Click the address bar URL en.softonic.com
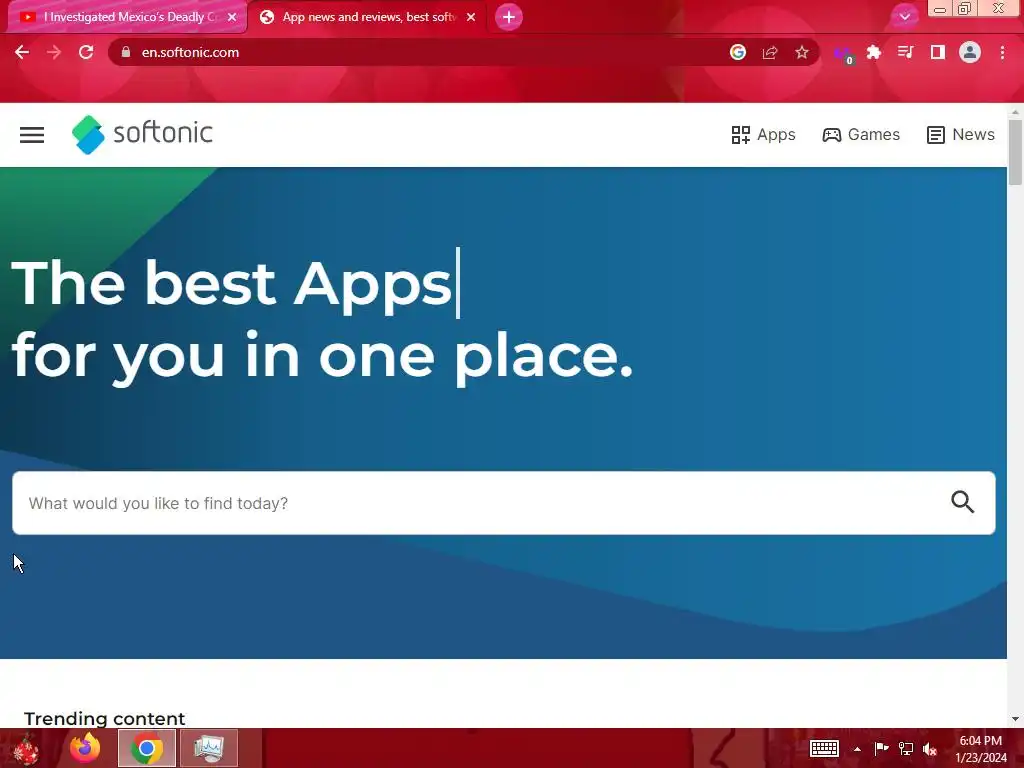Image resolution: width=1024 pixels, height=768 pixels. point(190,52)
